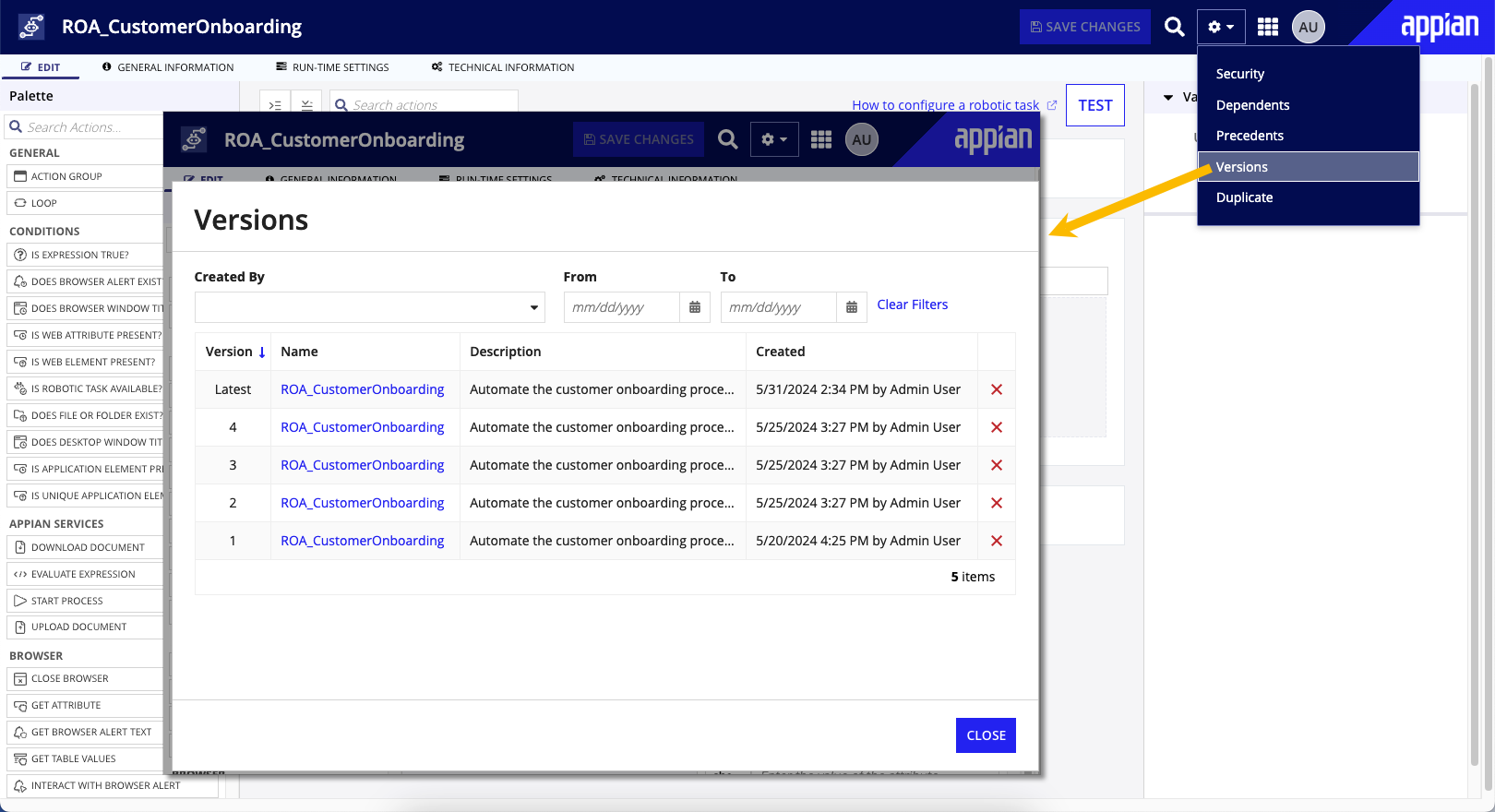The height and width of the screenshot is (812, 1495).
Task: Sort by the Version column header
Action: (234, 352)
